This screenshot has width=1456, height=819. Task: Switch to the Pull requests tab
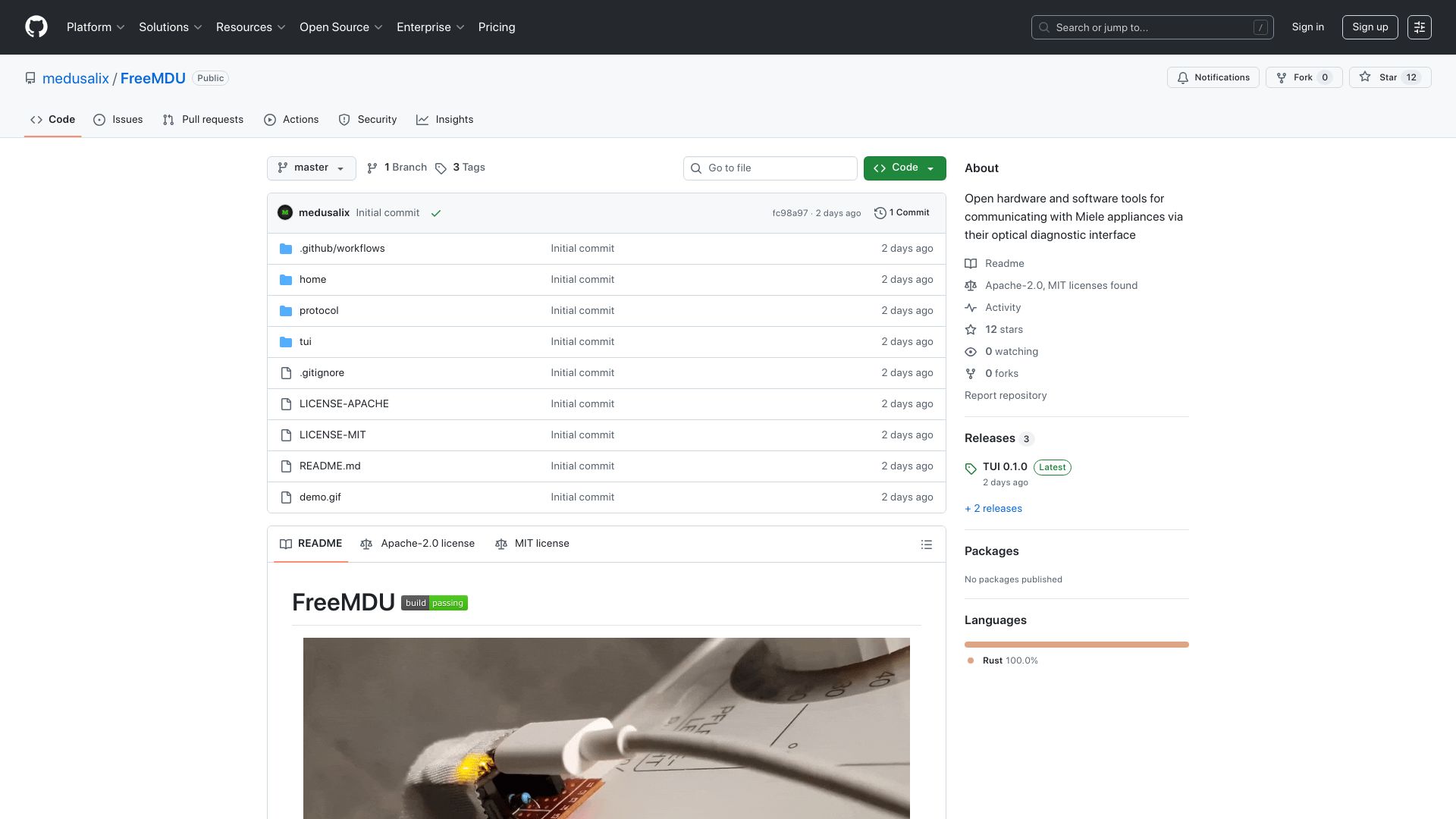pyautogui.click(x=203, y=120)
